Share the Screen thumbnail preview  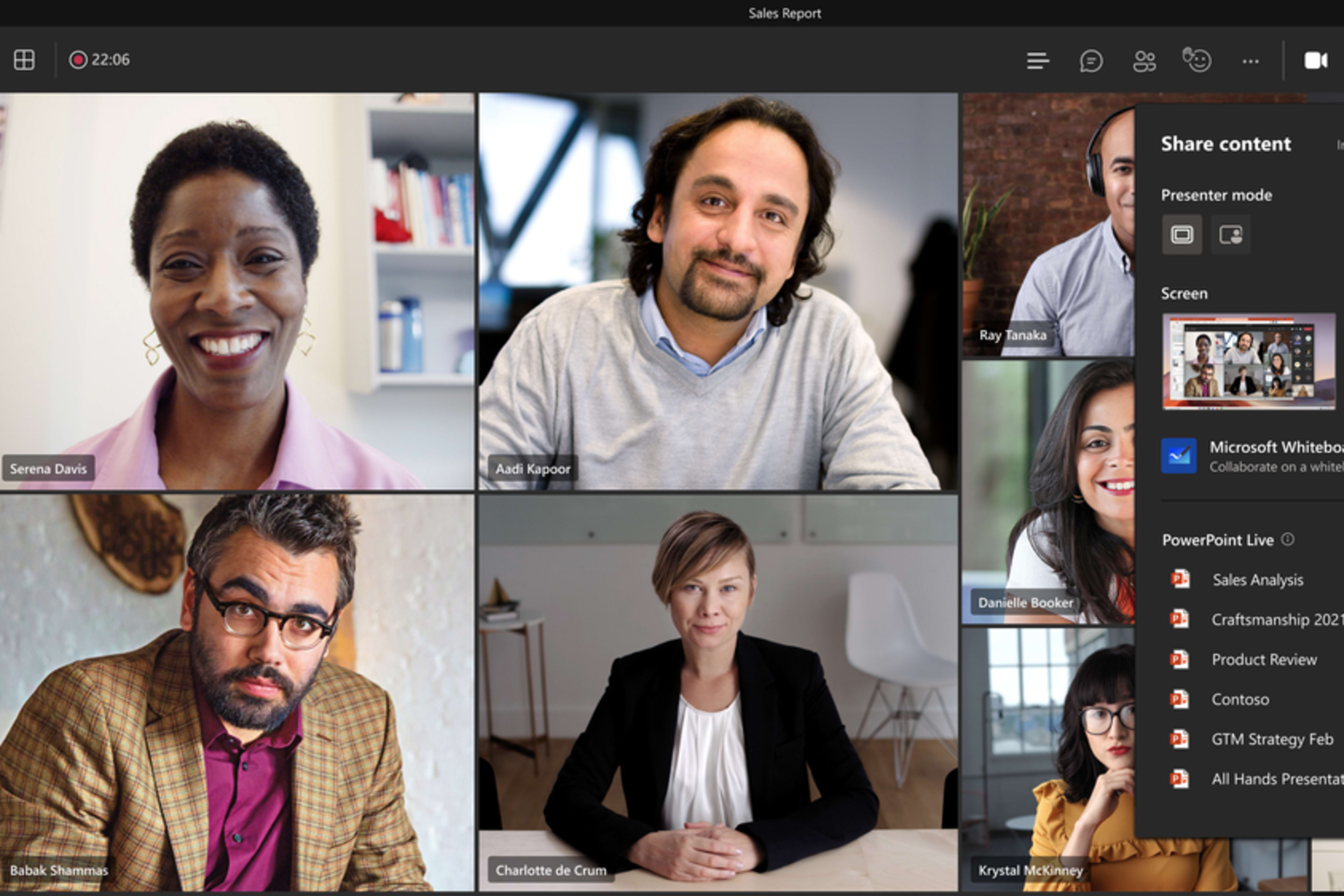(x=1248, y=360)
